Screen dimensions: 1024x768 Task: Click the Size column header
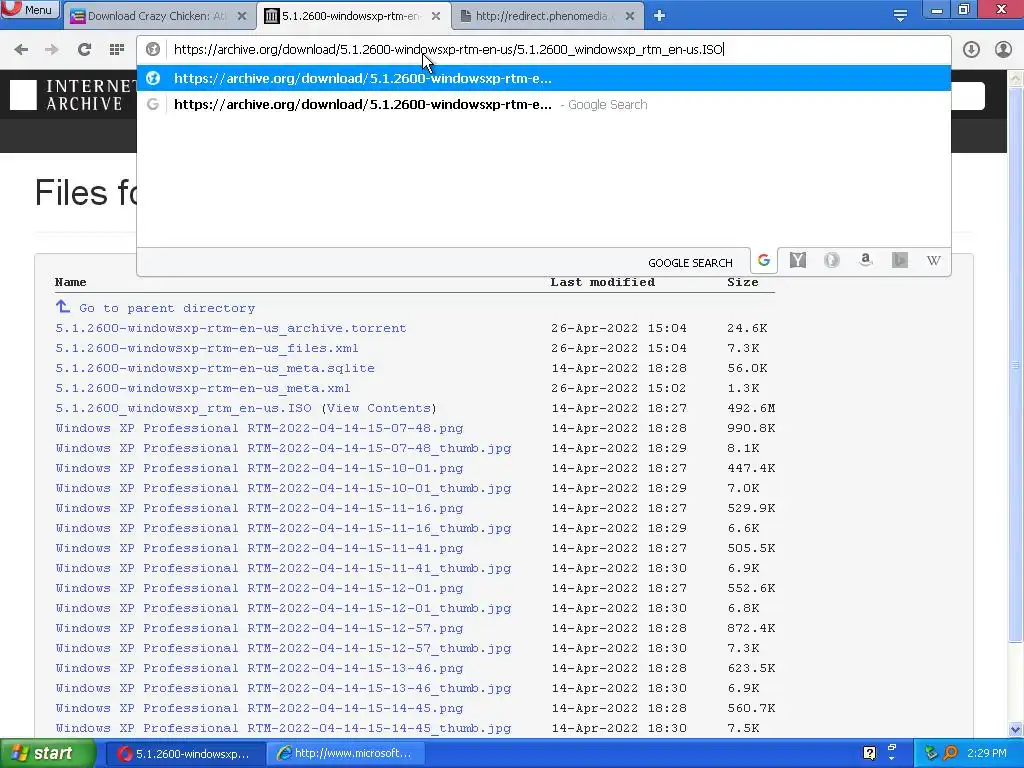pos(743,282)
